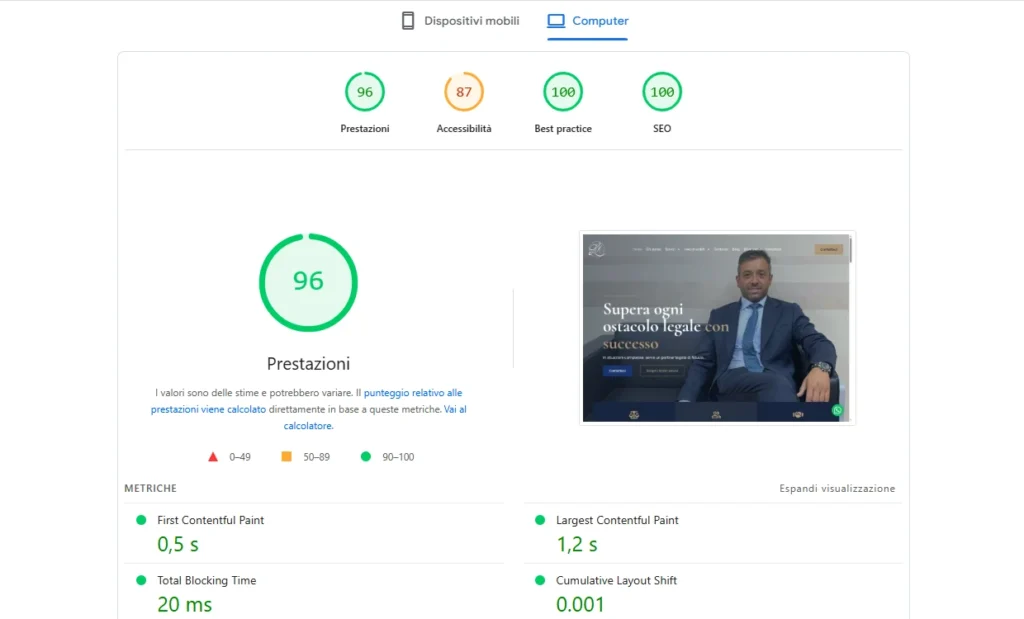1024x619 pixels.
Task: Open the punteggio relativo alle prestazioni link
Action: tap(413, 393)
